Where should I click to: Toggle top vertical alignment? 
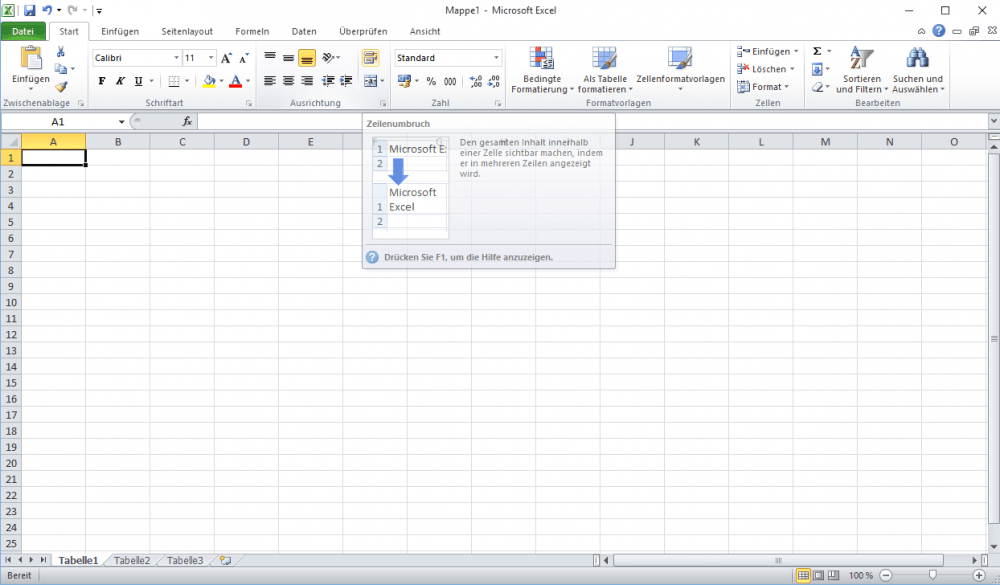[x=270, y=58]
